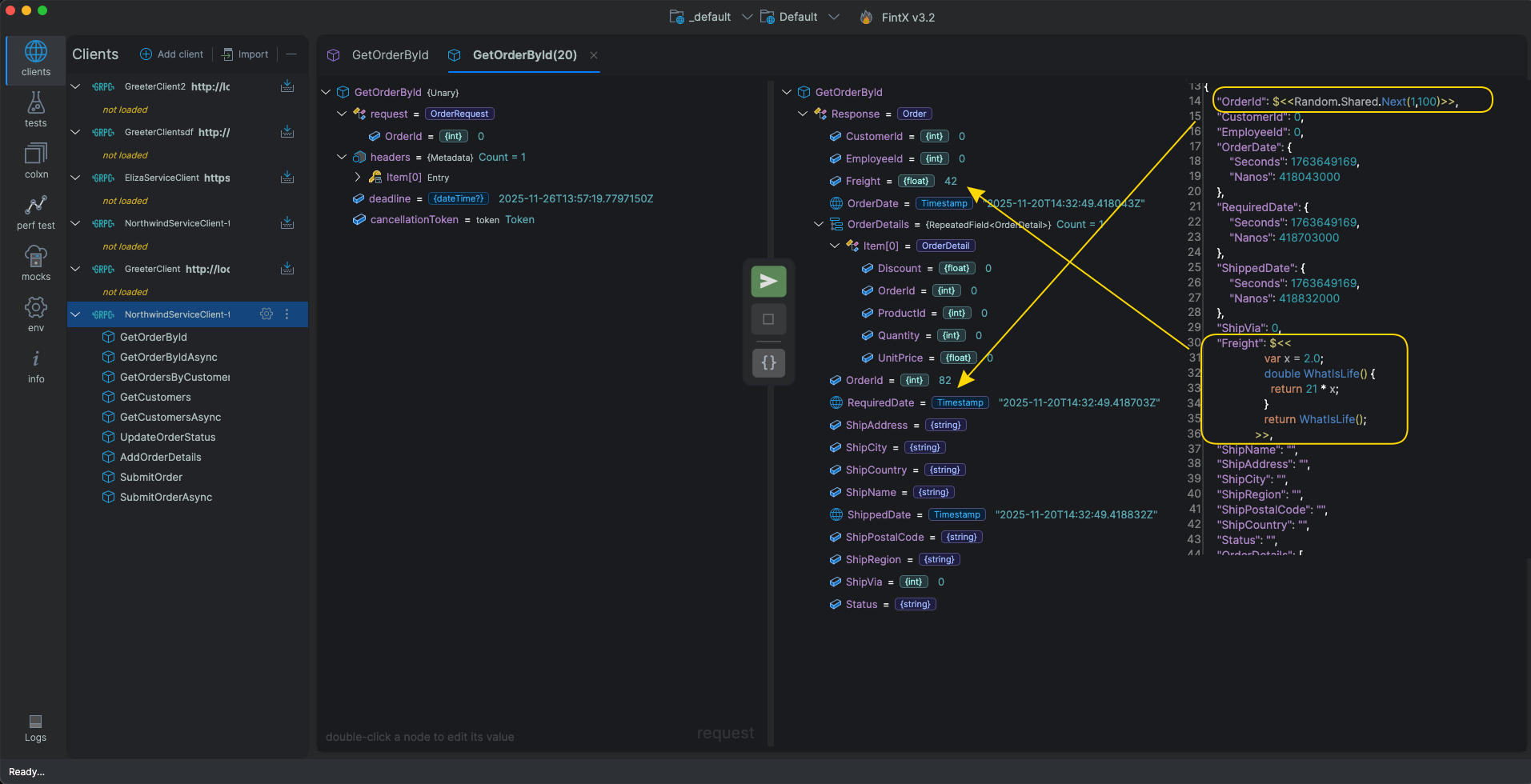This screenshot has height=784, width=1531.
Task: Collapse the headers Metadata node
Action: pyautogui.click(x=342, y=158)
